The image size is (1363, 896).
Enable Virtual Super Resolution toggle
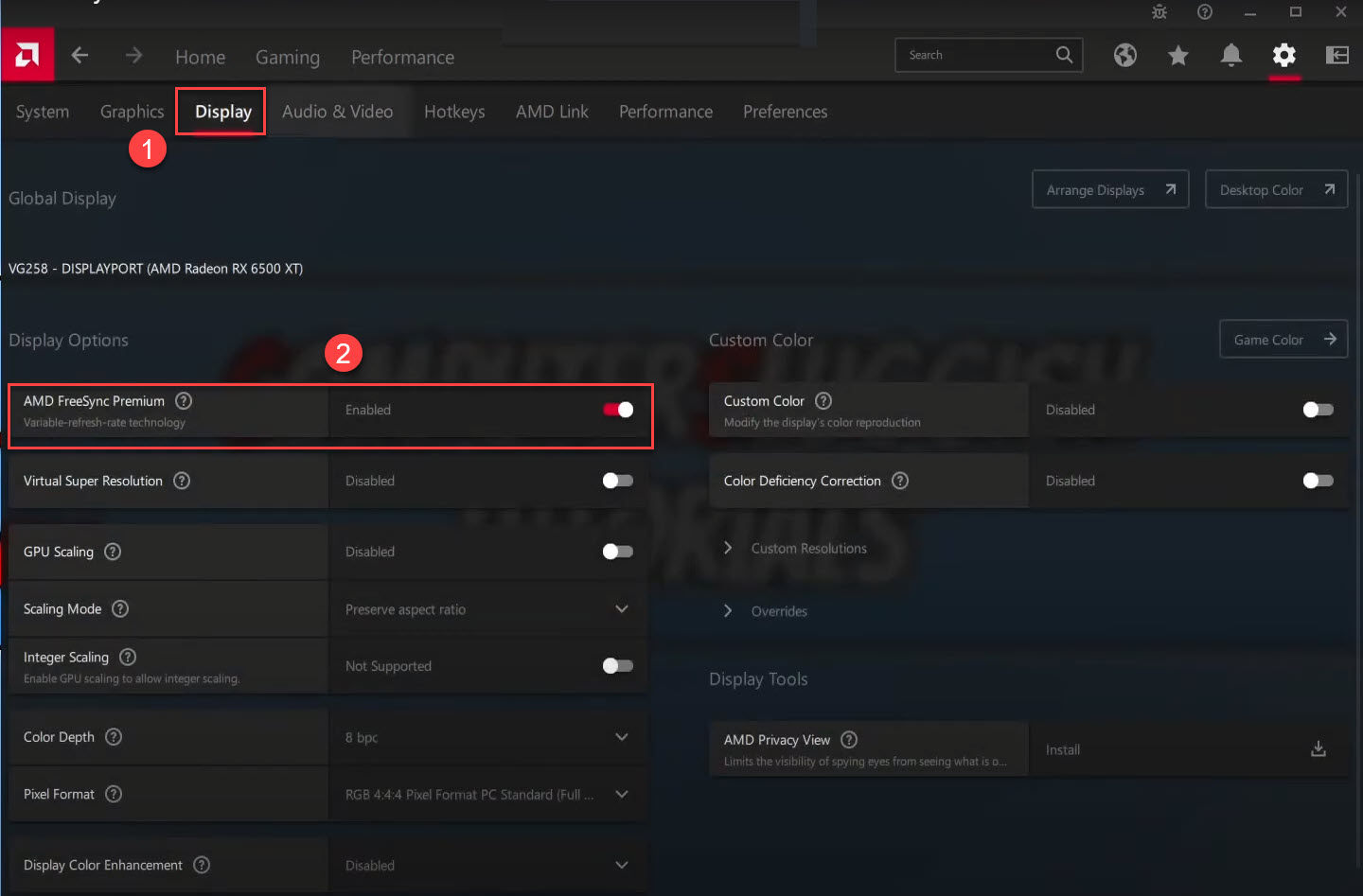click(618, 481)
